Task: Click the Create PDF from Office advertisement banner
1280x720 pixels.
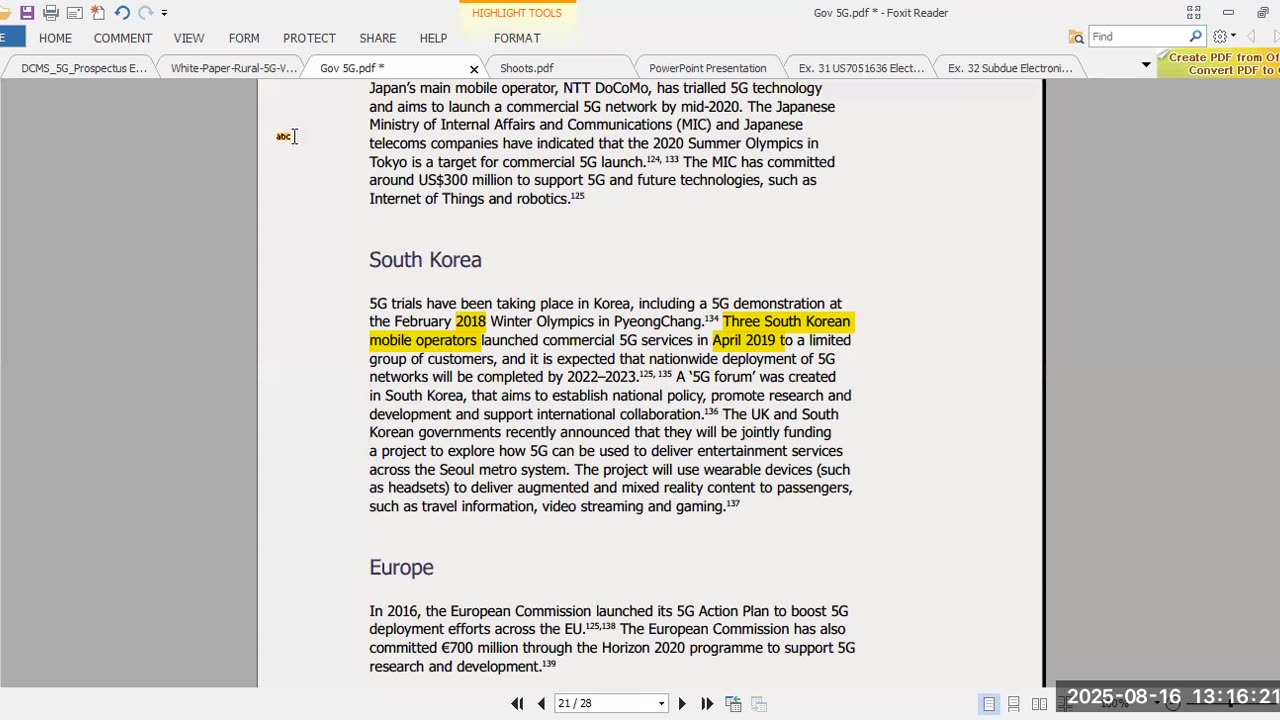Action: [x=1219, y=64]
